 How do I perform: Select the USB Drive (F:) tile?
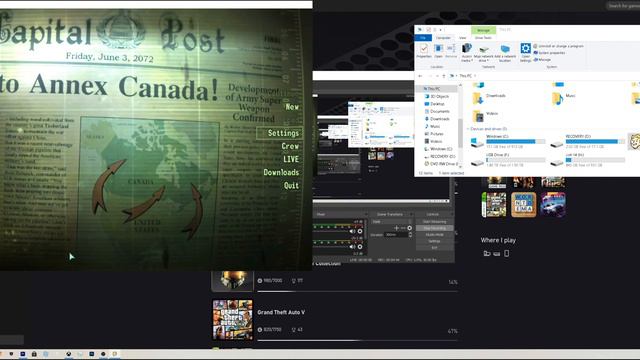coord(508,160)
